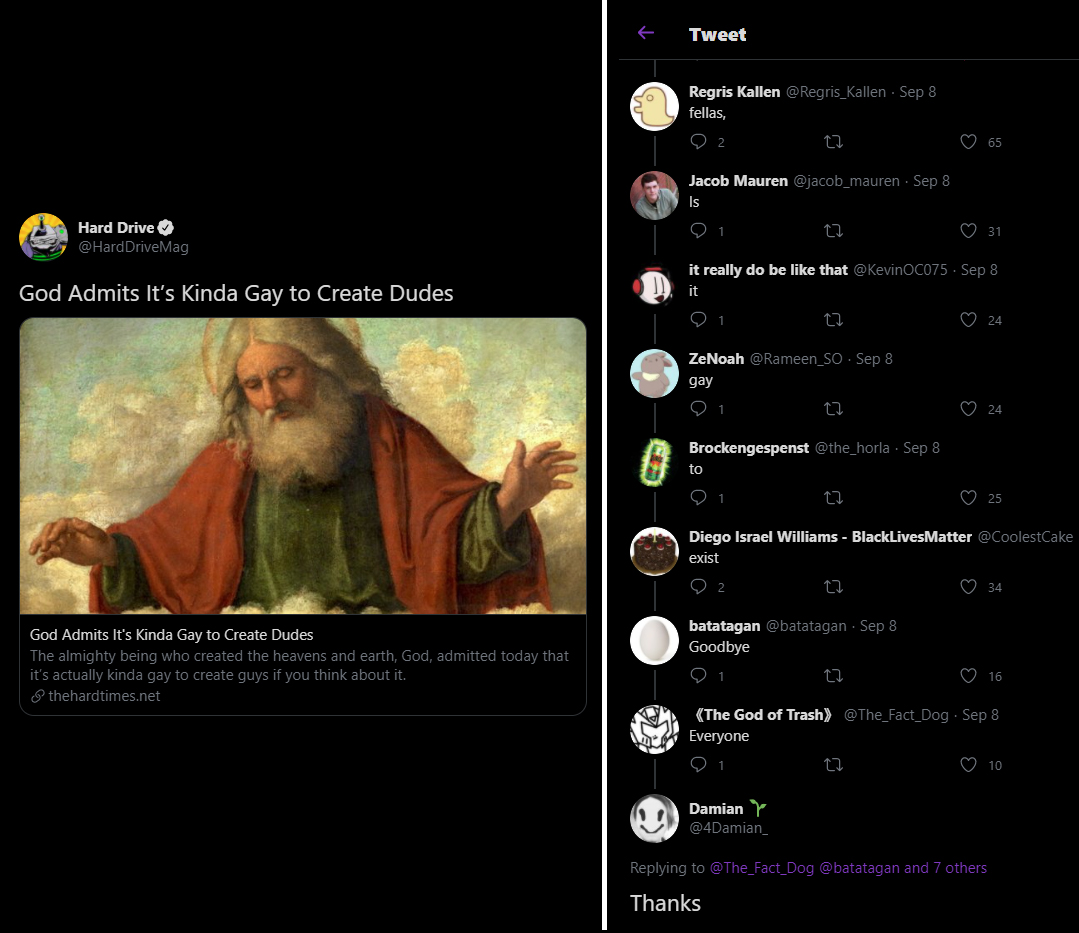Like Regris Kallen's "fellas," tweet
The width and height of the screenshot is (1079, 933).
(968, 142)
